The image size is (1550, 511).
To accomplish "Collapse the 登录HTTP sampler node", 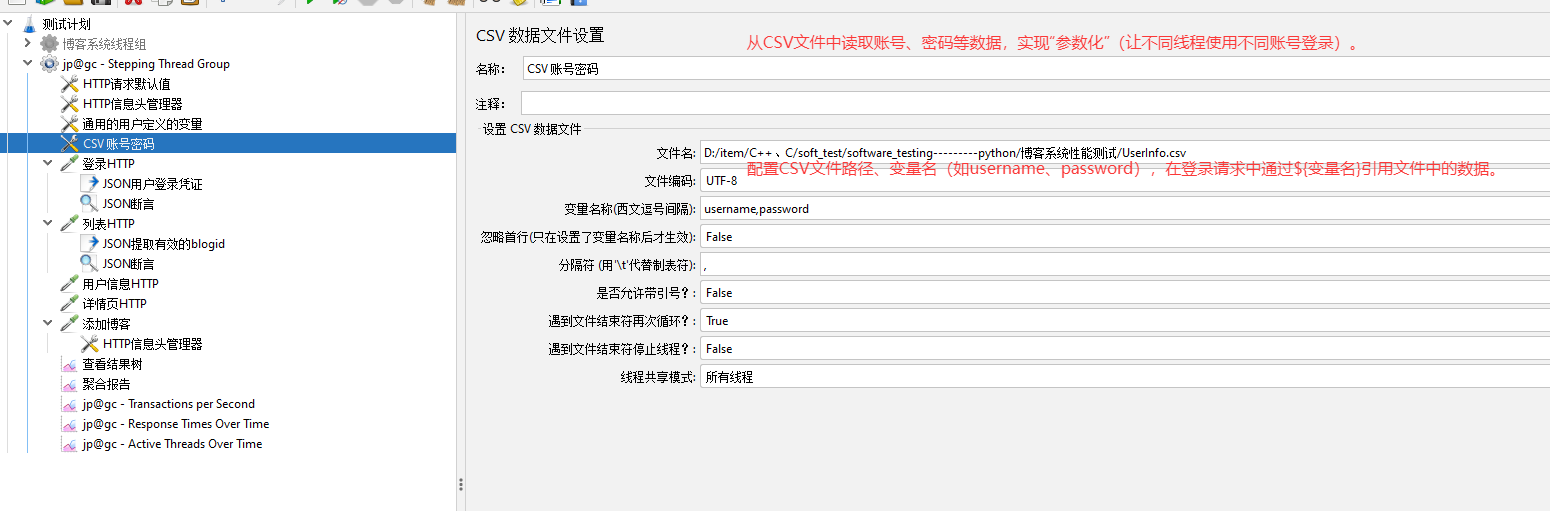I will click(48, 164).
